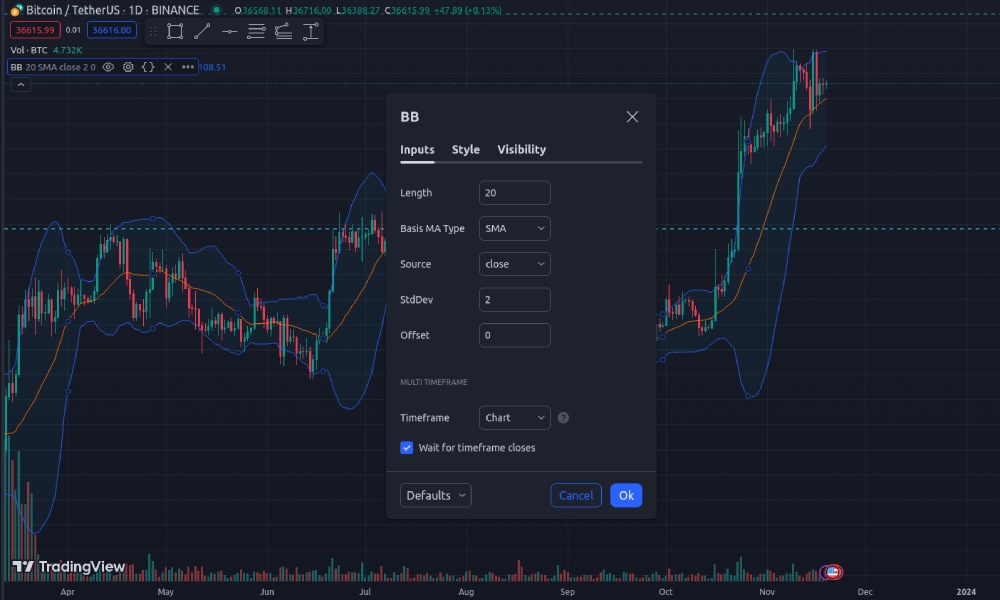Screen dimensions: 1000x600
Task: Click the Length input field
Action: (x=515, y=193)
